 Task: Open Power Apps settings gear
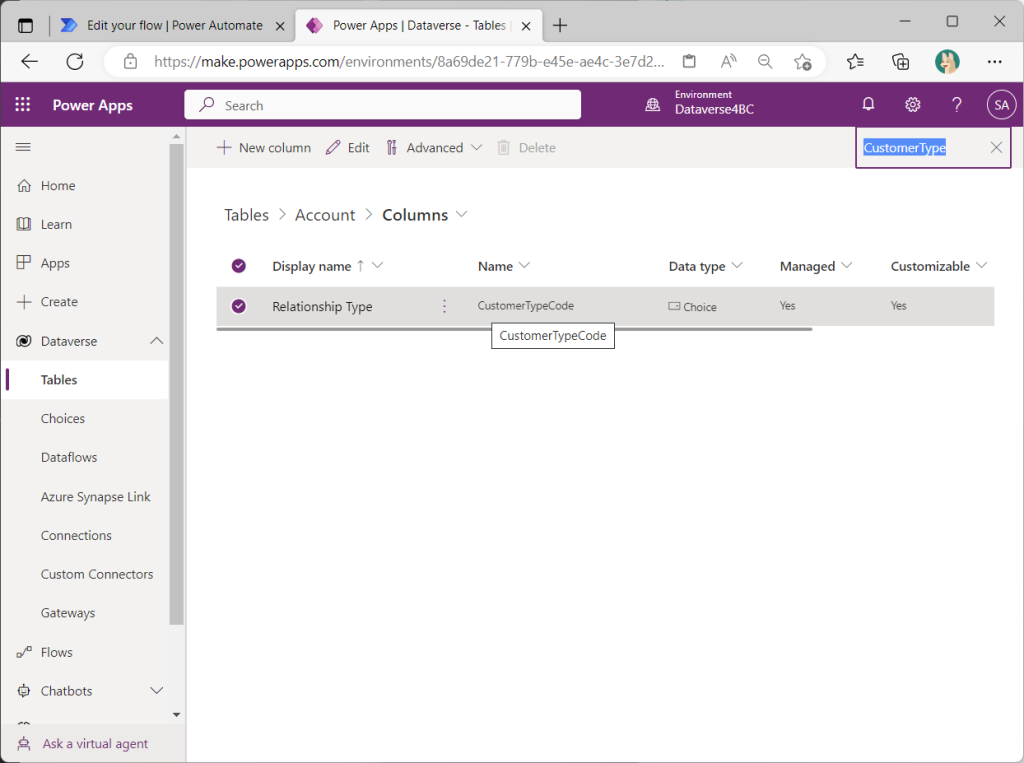click(912, 105)
